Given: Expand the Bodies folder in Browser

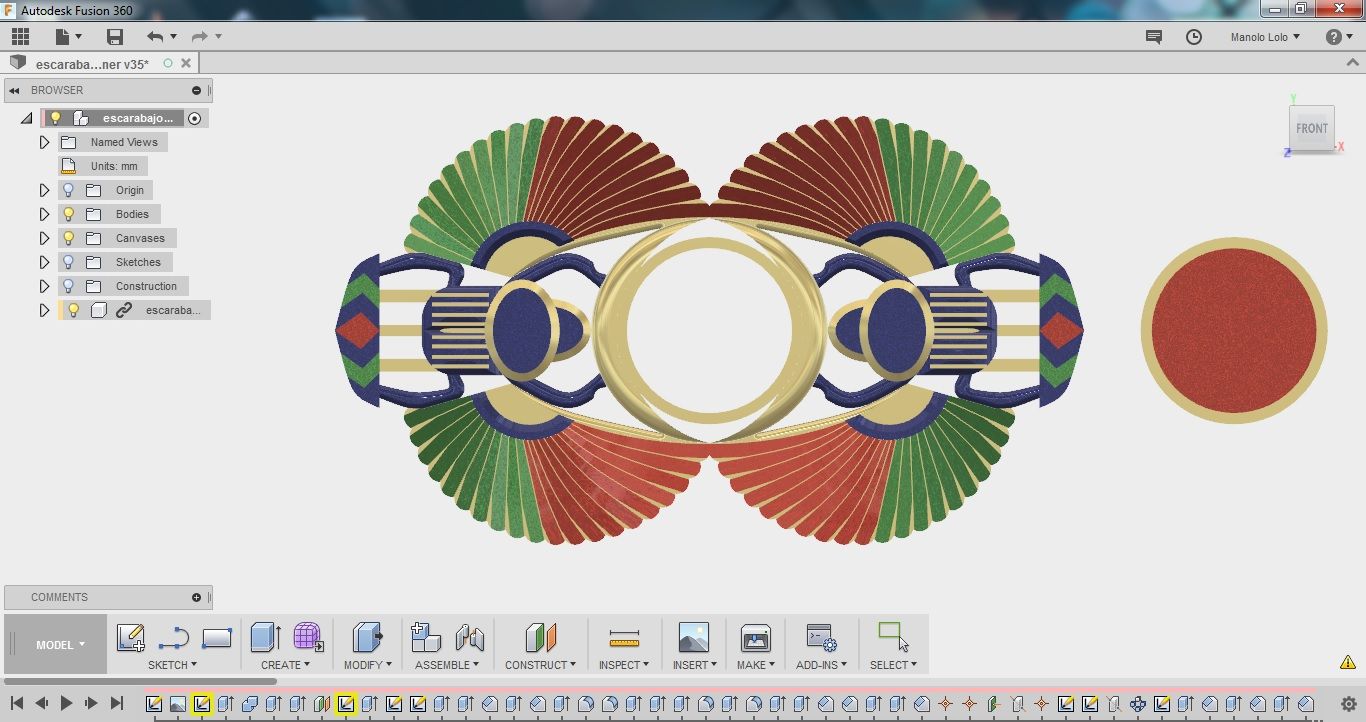Looking at the screenshot, I should 44,213.
